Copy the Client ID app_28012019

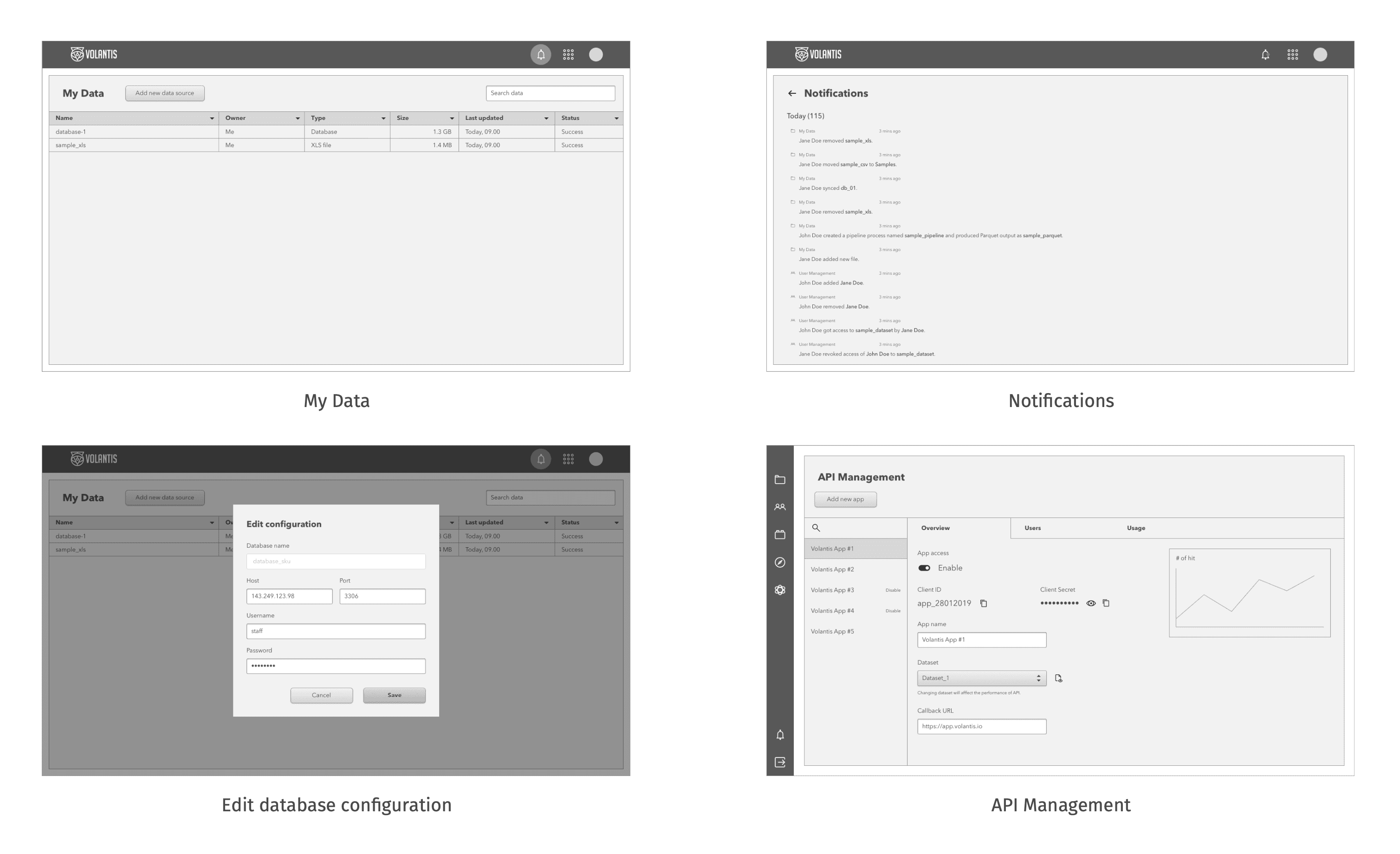pyautogui.click(x=984, y=603)
